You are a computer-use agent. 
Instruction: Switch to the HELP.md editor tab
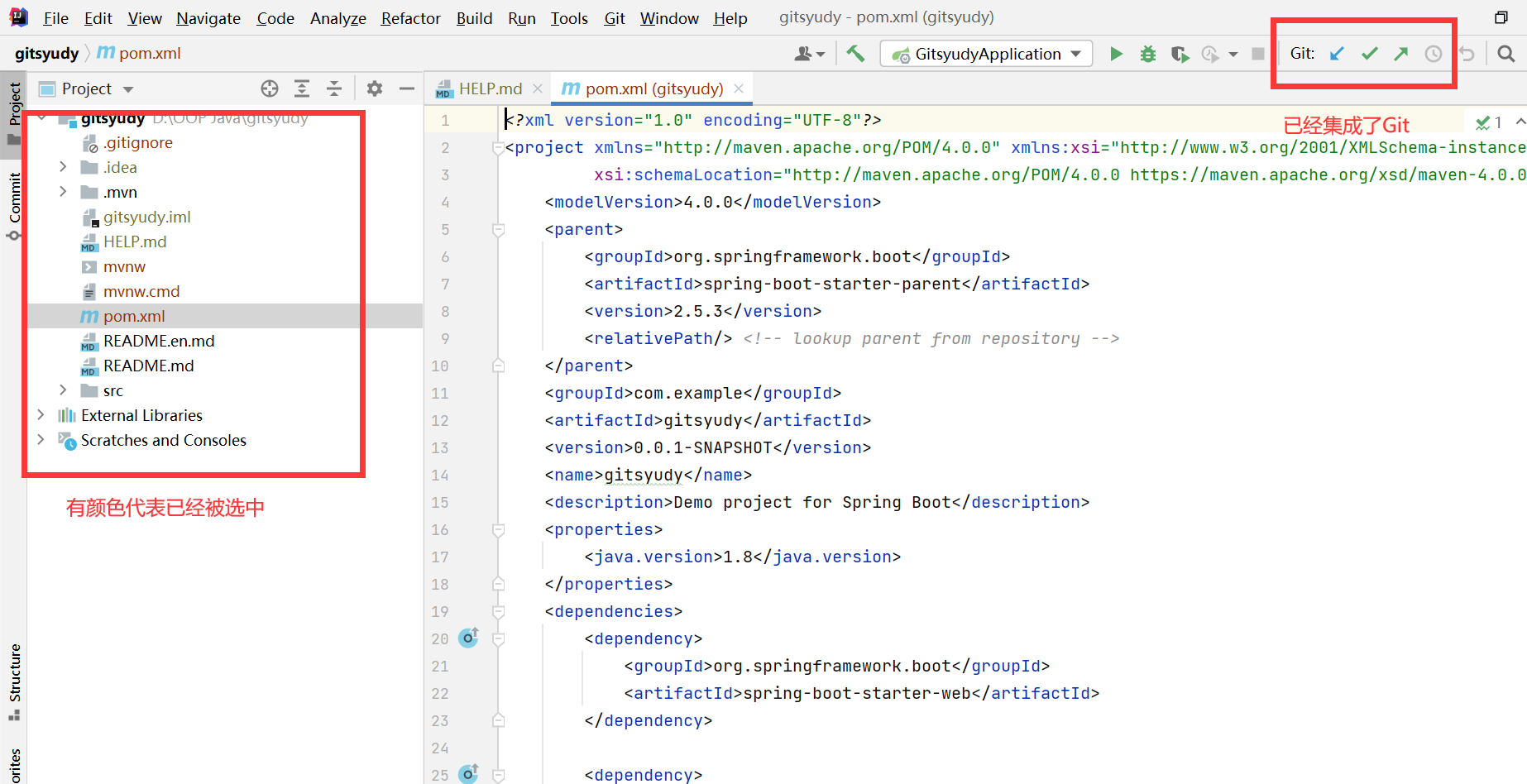click(x=490, y=88)
